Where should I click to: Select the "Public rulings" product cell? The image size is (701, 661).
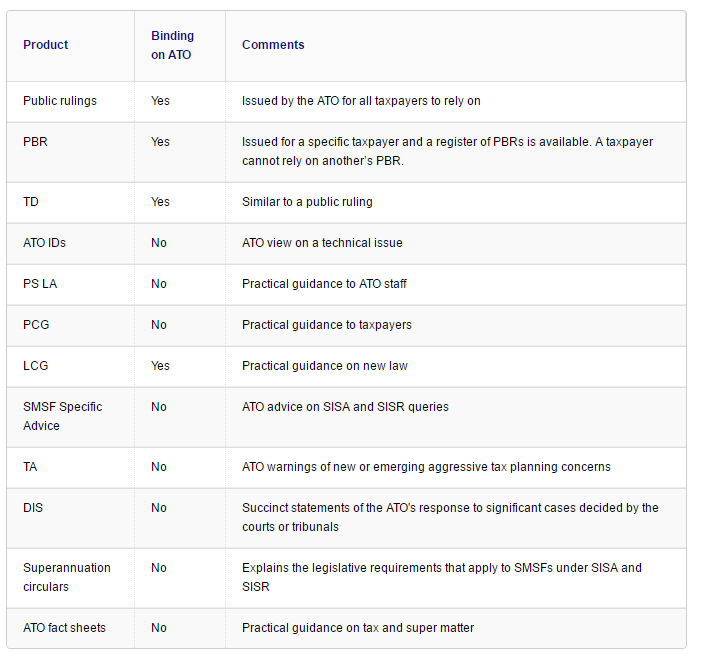click(x=60, y=101)
